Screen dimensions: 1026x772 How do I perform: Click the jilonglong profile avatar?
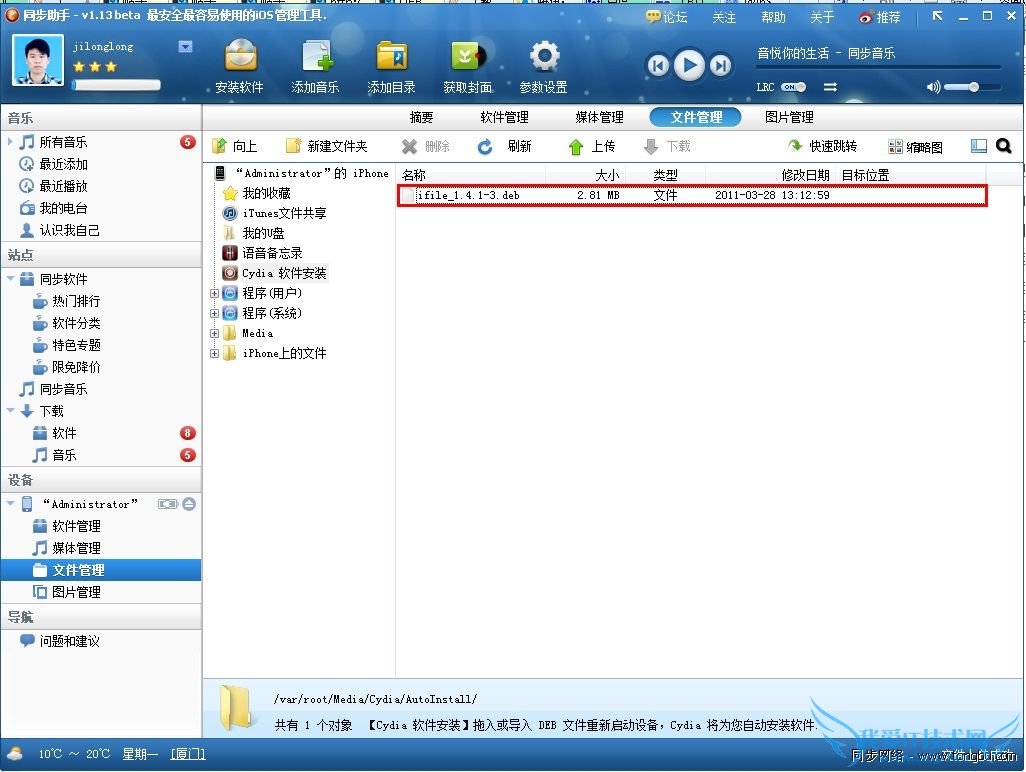coord(38,60)
